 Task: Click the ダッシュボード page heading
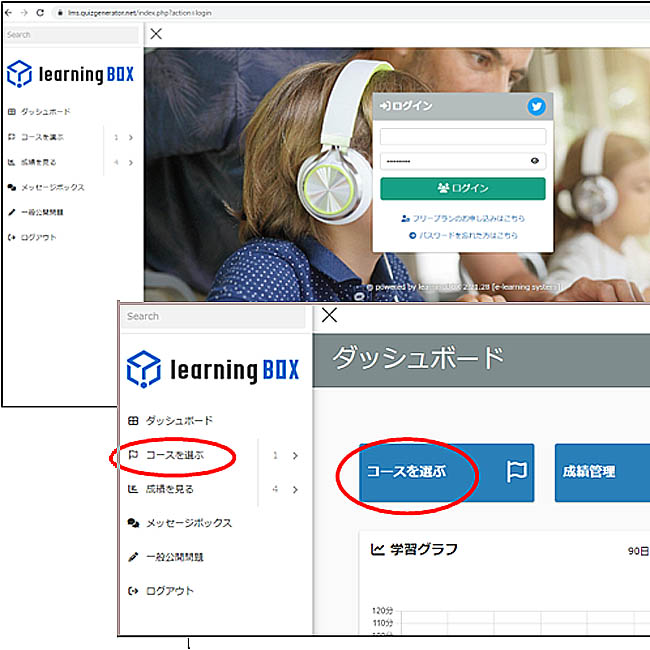[x=418, y=358]
